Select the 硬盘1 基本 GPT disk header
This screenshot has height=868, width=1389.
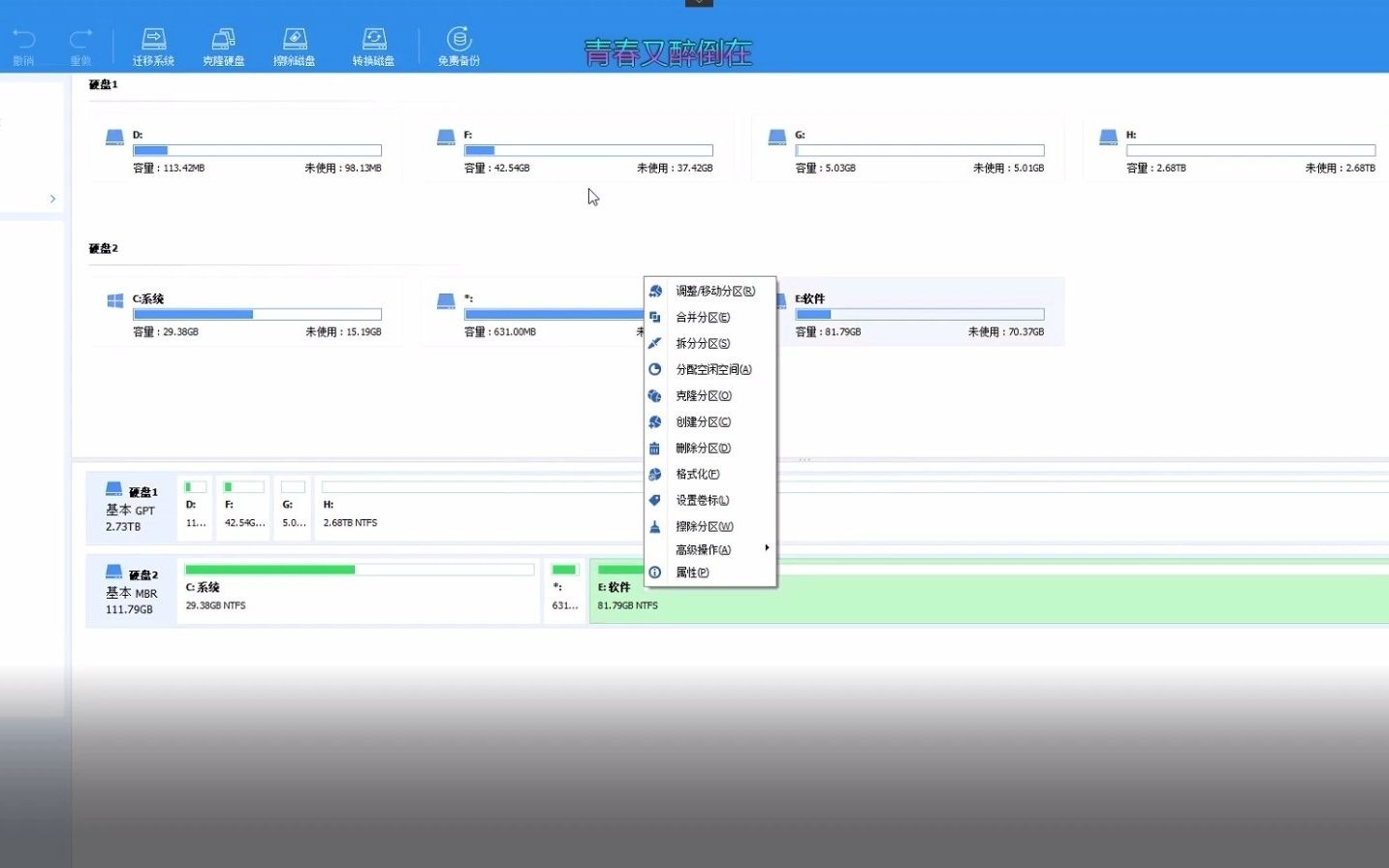click(131, 508)
